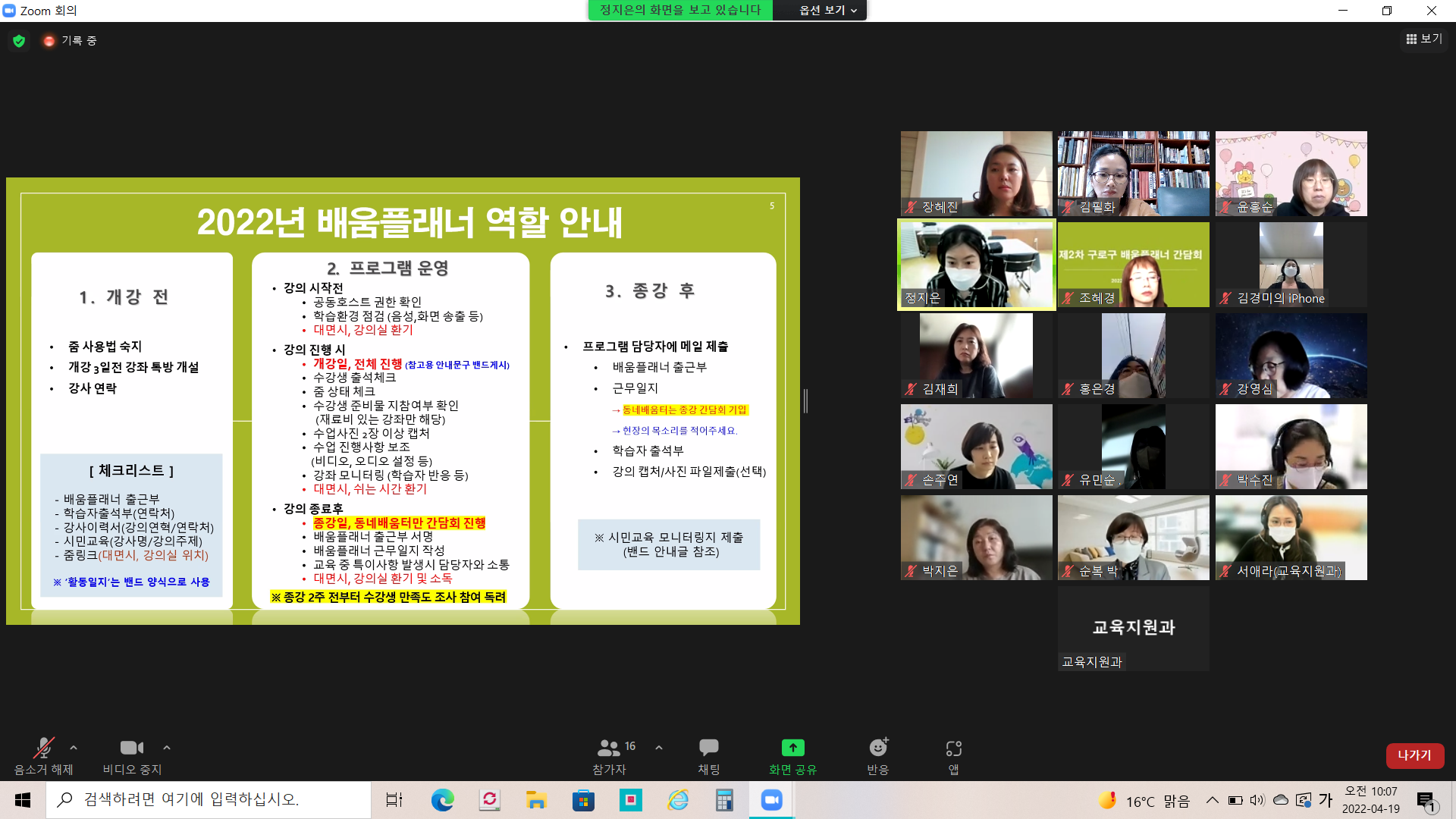Open the Participants (참가자) panel icon
Image resolution: width=1456 pixels, height=819 pixels.
pos(608,748)
